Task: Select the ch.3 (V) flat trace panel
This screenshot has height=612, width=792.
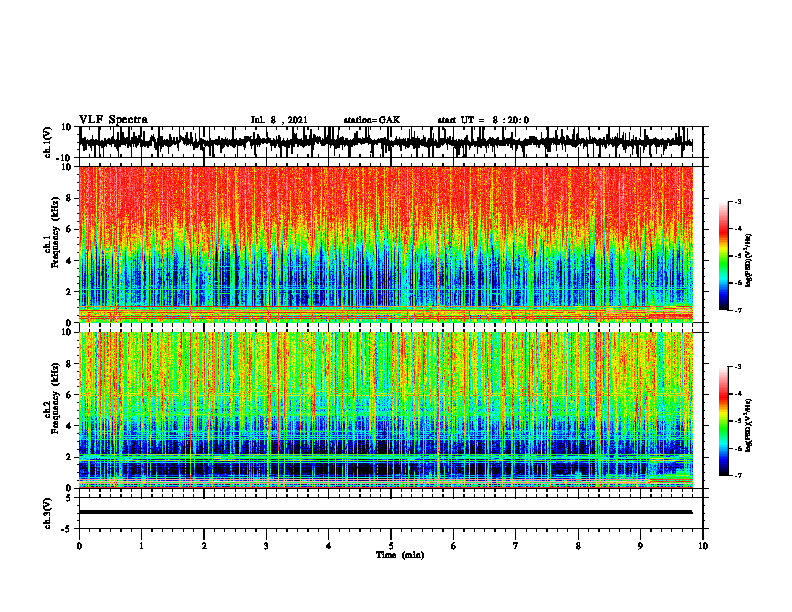Action: pyautogui.click(x=391, y=513)
